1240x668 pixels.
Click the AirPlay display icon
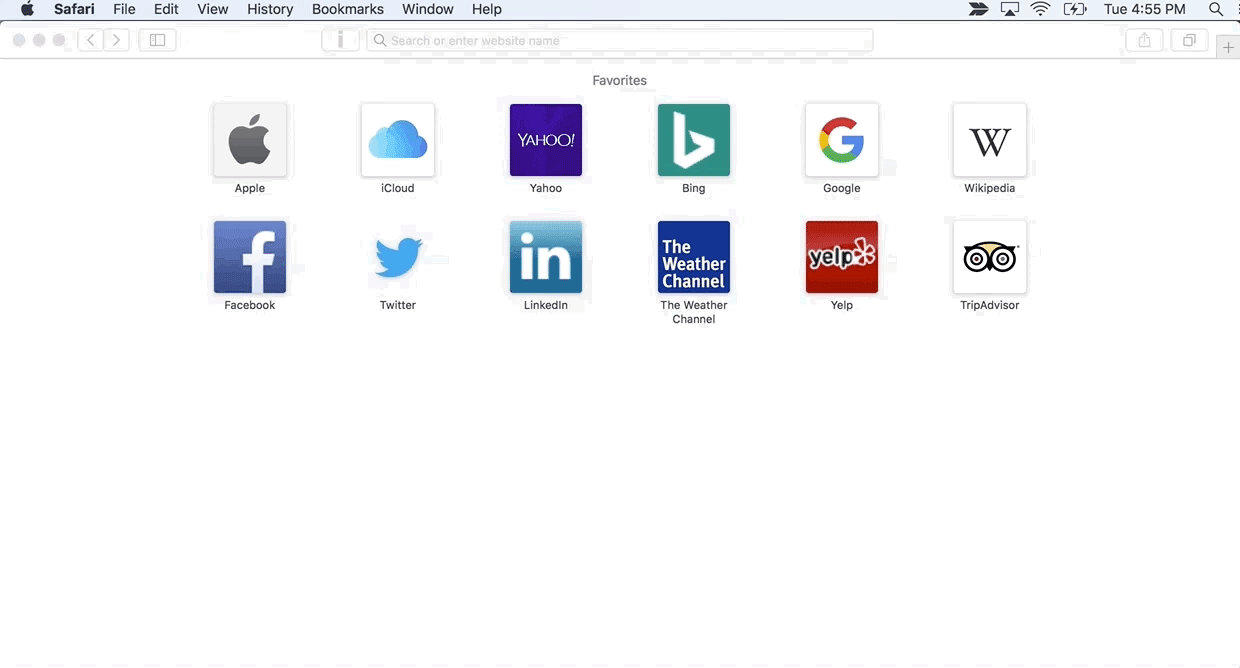pyautogui.click(x=1010, y=9)
